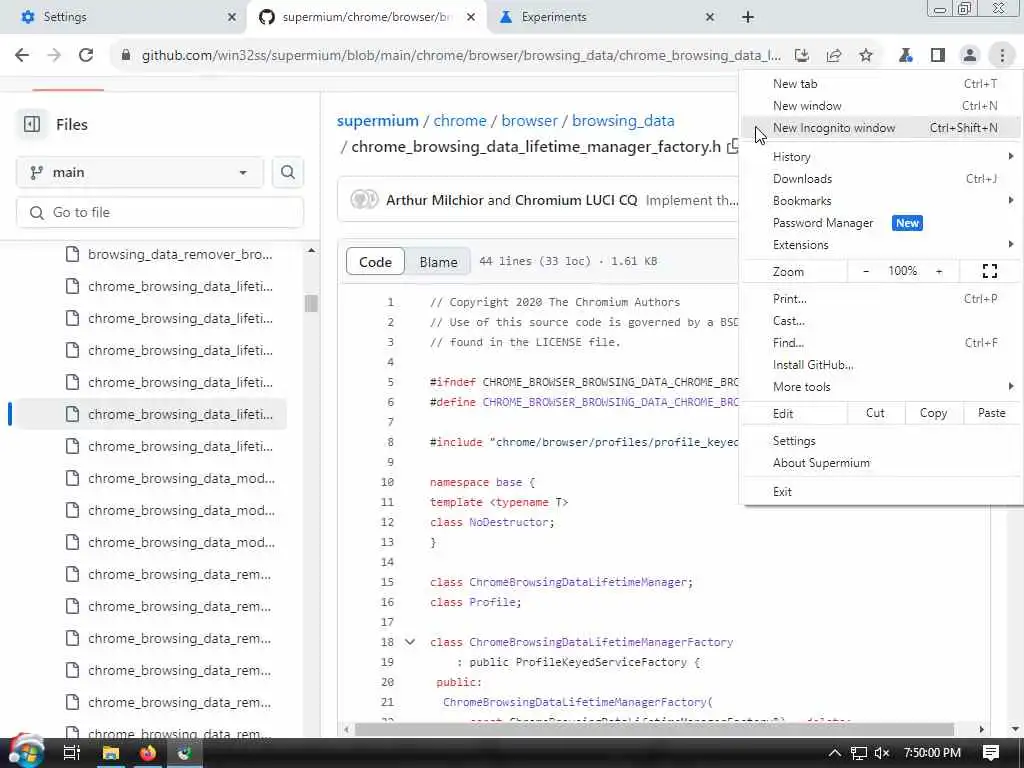Click the volume muted tray icon
Screen dimensions: 1024x768
(882, 753)
